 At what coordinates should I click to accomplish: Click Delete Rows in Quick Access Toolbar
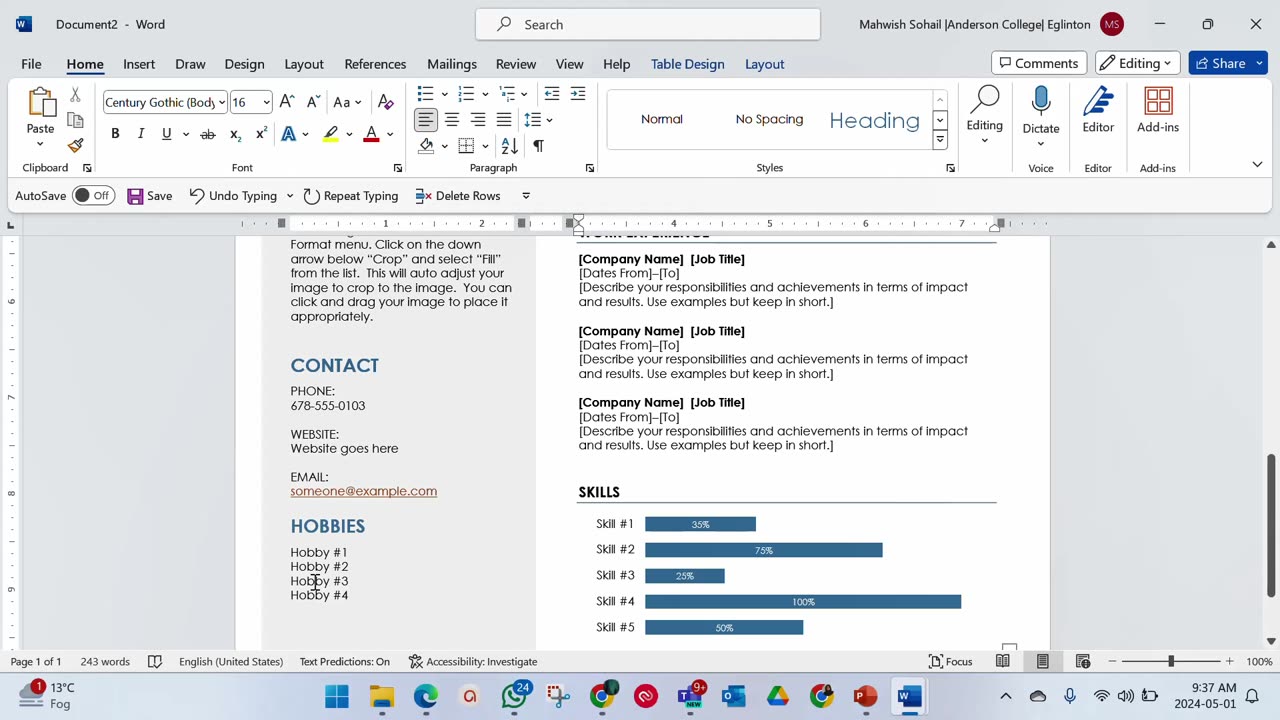(x=458, y=196)
